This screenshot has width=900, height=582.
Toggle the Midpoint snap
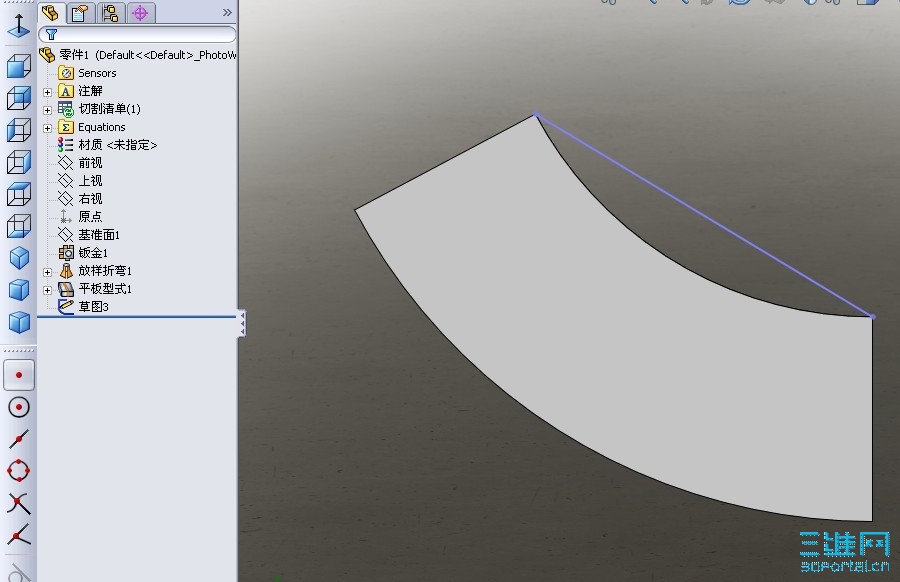click(18, 440)
